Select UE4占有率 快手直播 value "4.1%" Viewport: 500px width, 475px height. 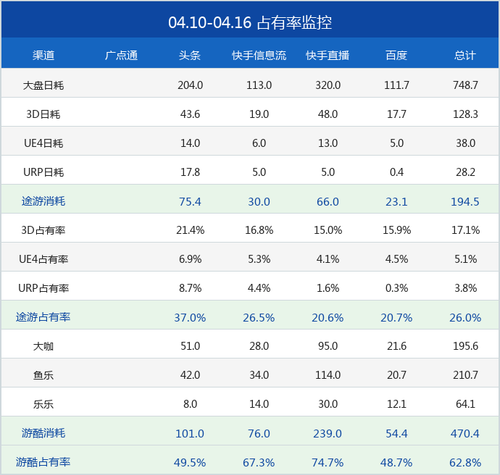coord(328,259)
